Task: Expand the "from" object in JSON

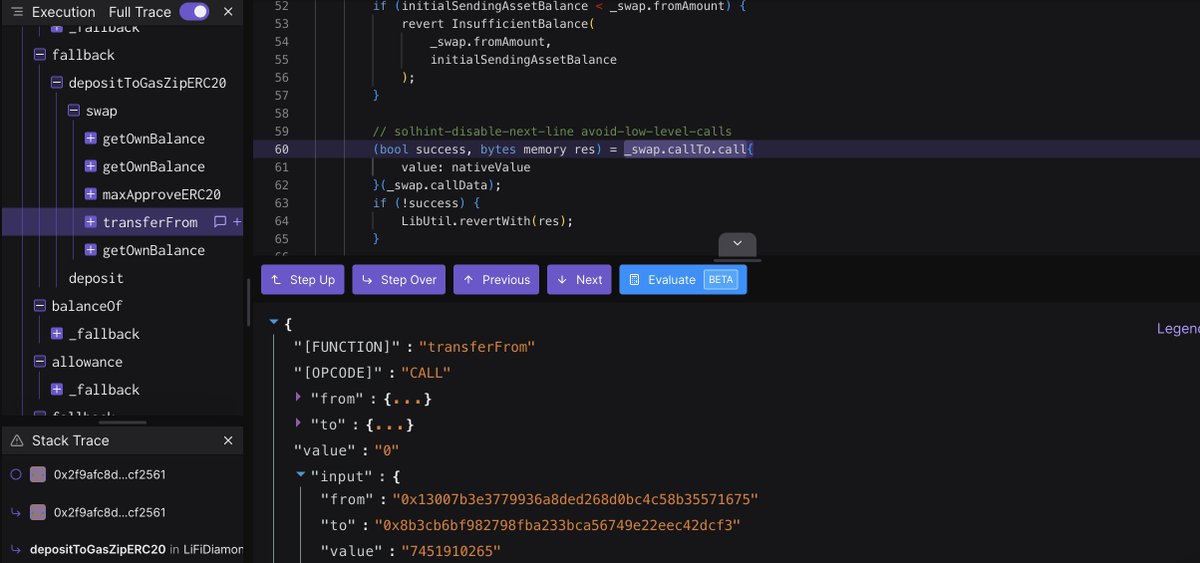Action: [x=298, y=398]
